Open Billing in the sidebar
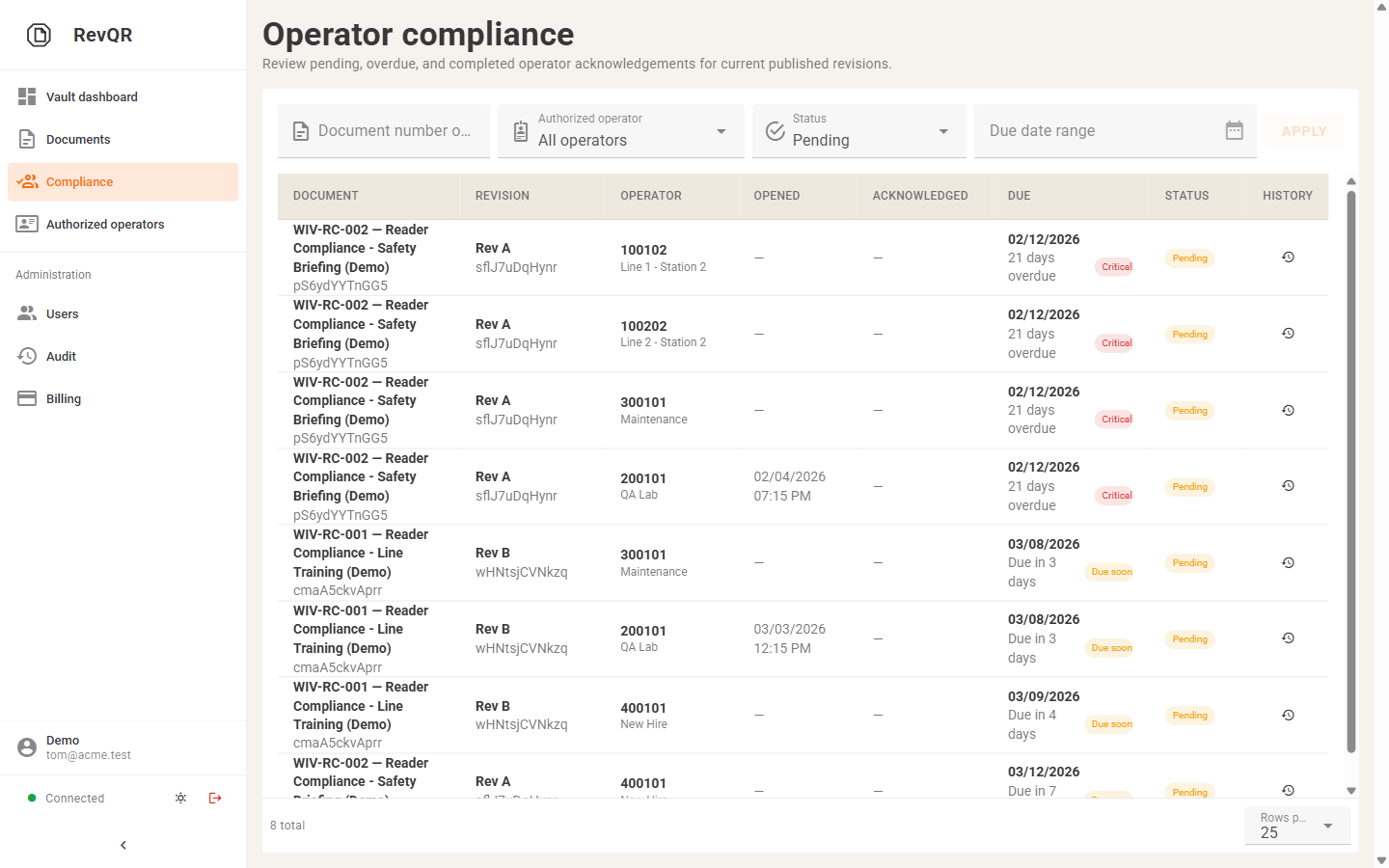Image resolution: width=1389 pixels, height=868 pixels. pos(64,398)
